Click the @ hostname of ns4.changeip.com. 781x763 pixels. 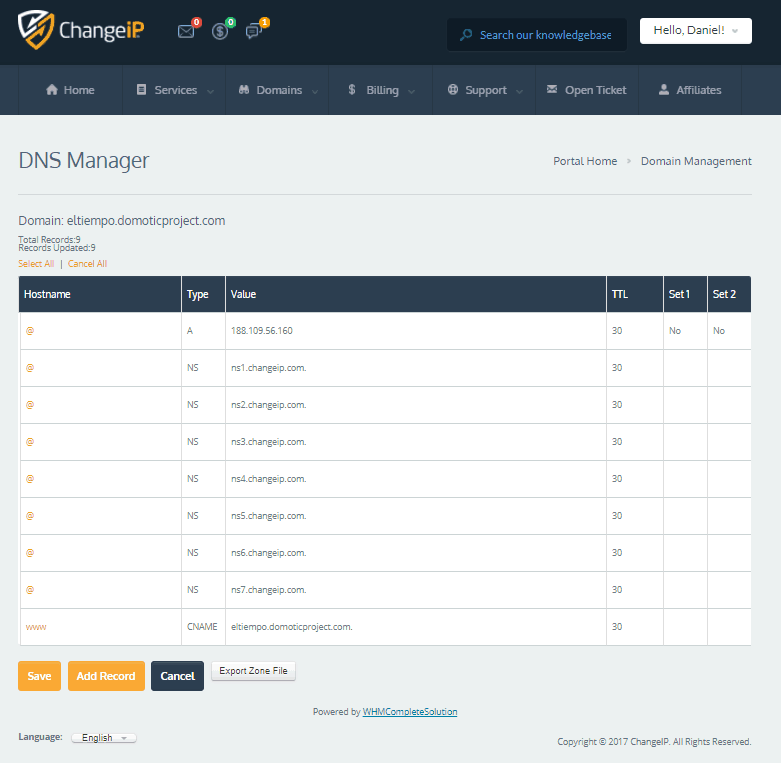coord(30,479)
